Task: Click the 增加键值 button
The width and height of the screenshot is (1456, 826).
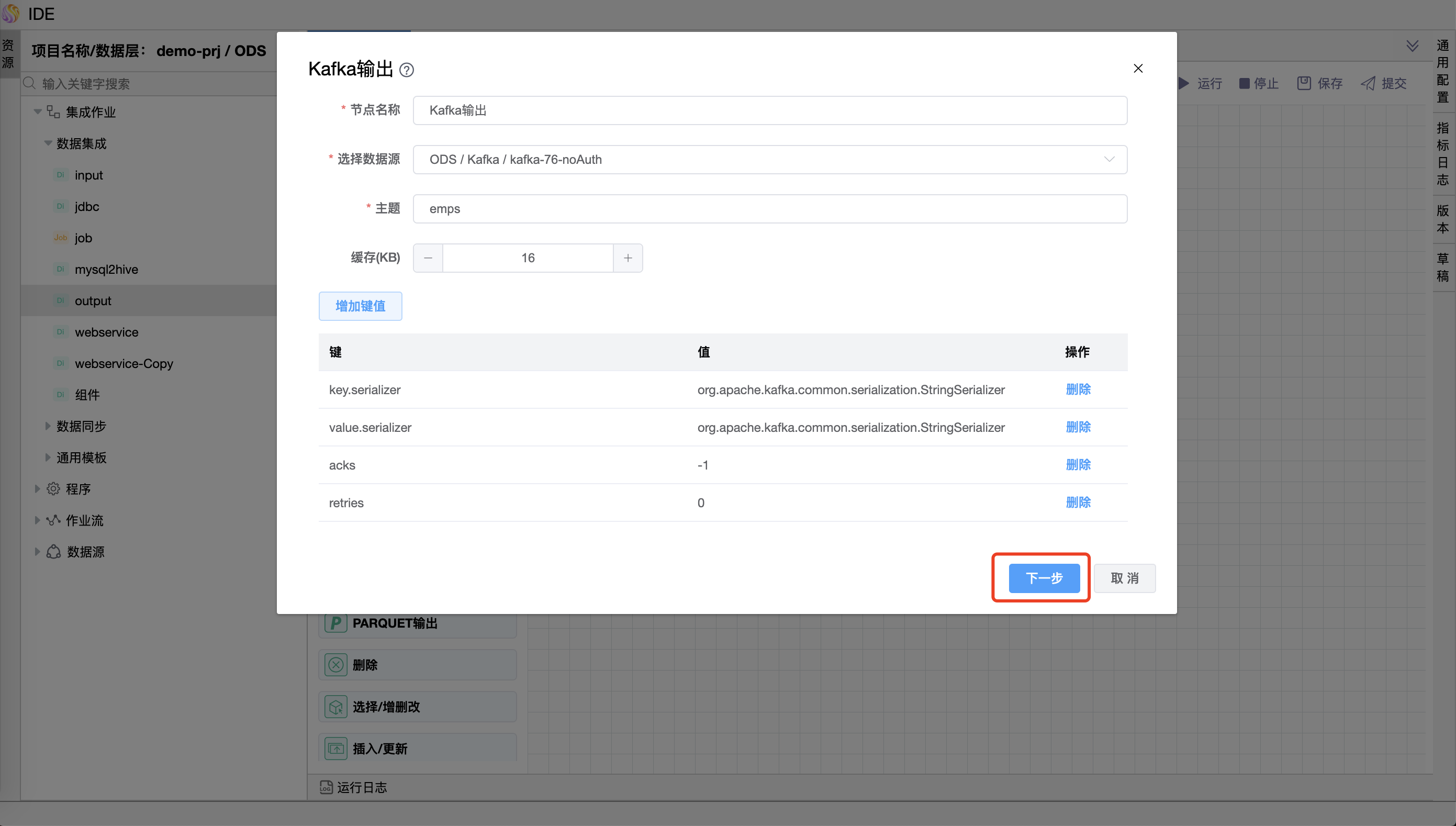Action: [x=360, y=306]
